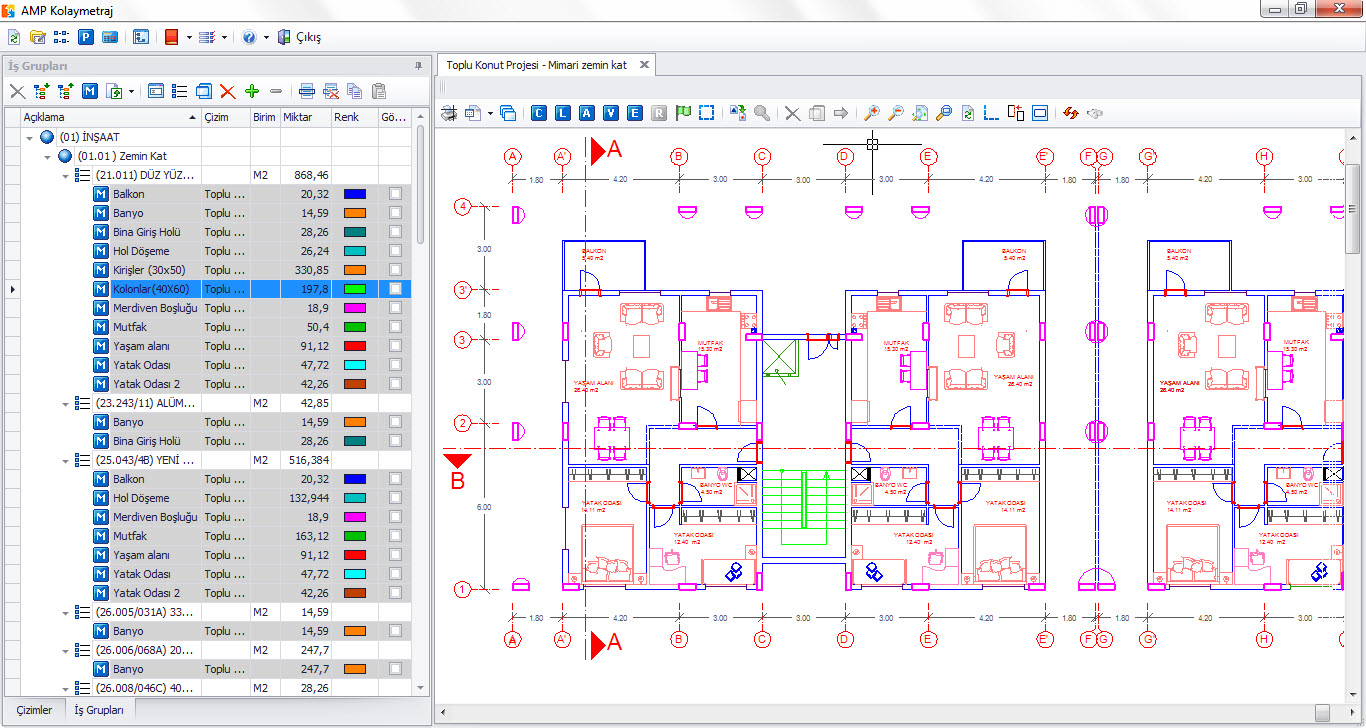Click the Çıkış exit button
1366x728 pixels.
301,37
